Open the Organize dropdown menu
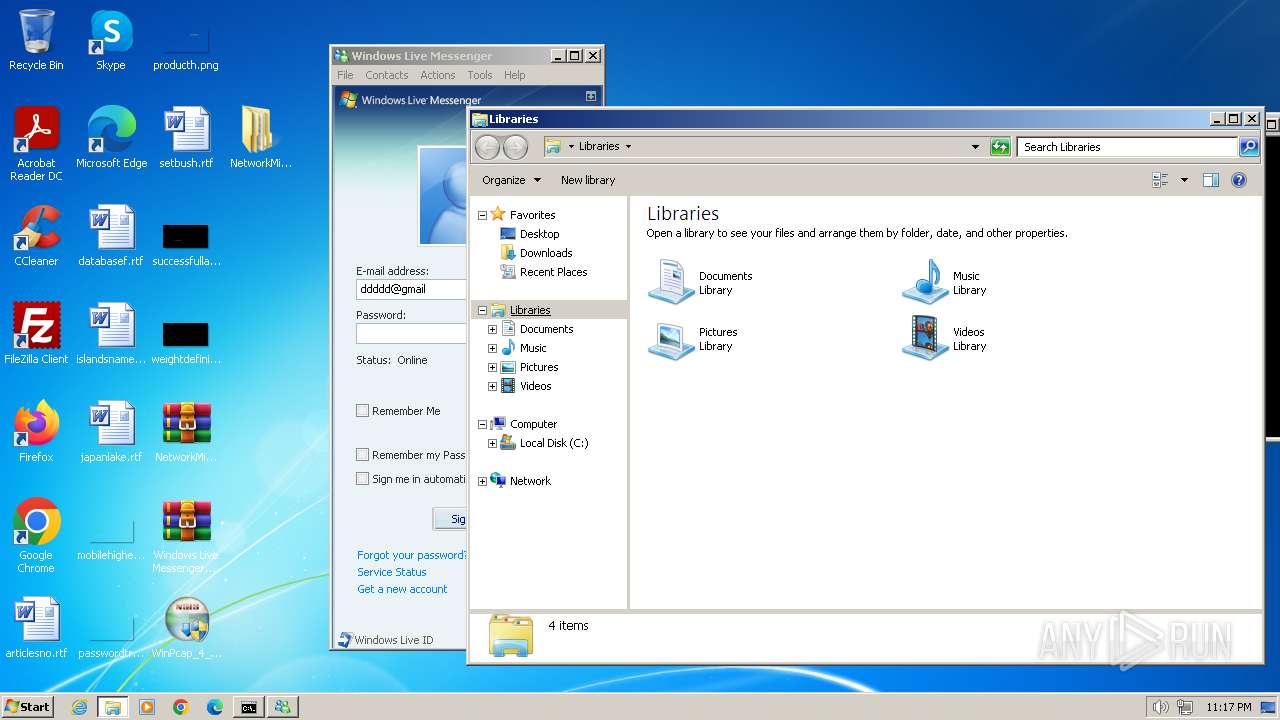1280x720 pixels. point(511,180)
